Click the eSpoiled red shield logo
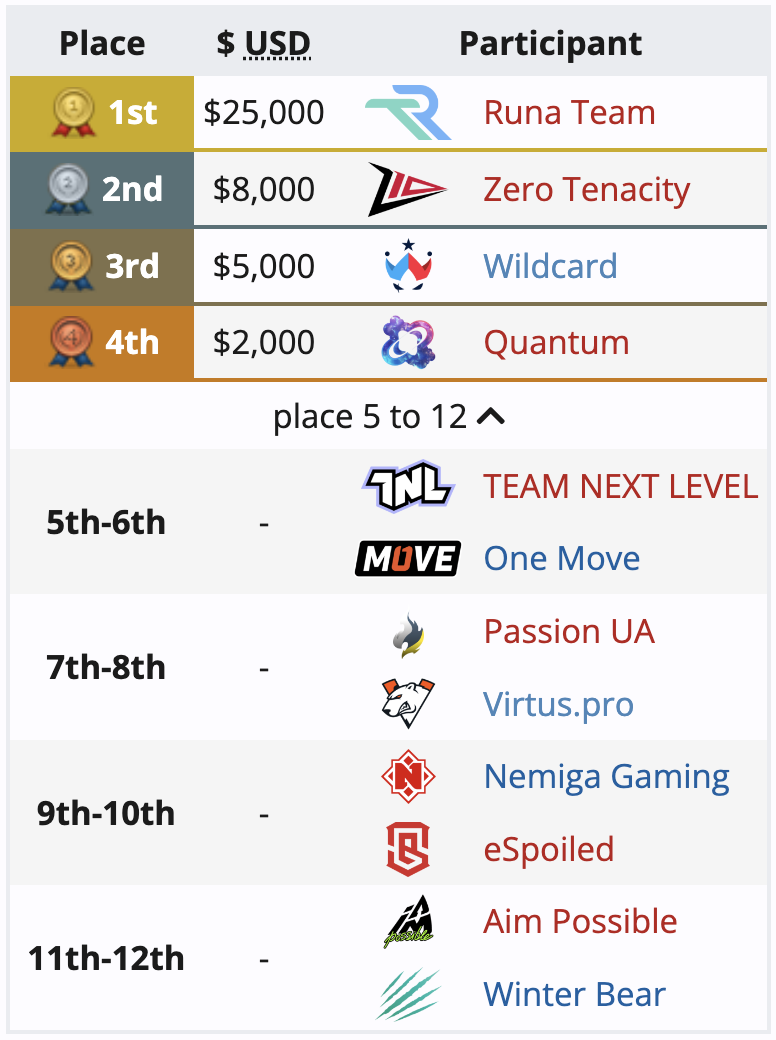776x1040 pixels. click(x=408, y=849)
